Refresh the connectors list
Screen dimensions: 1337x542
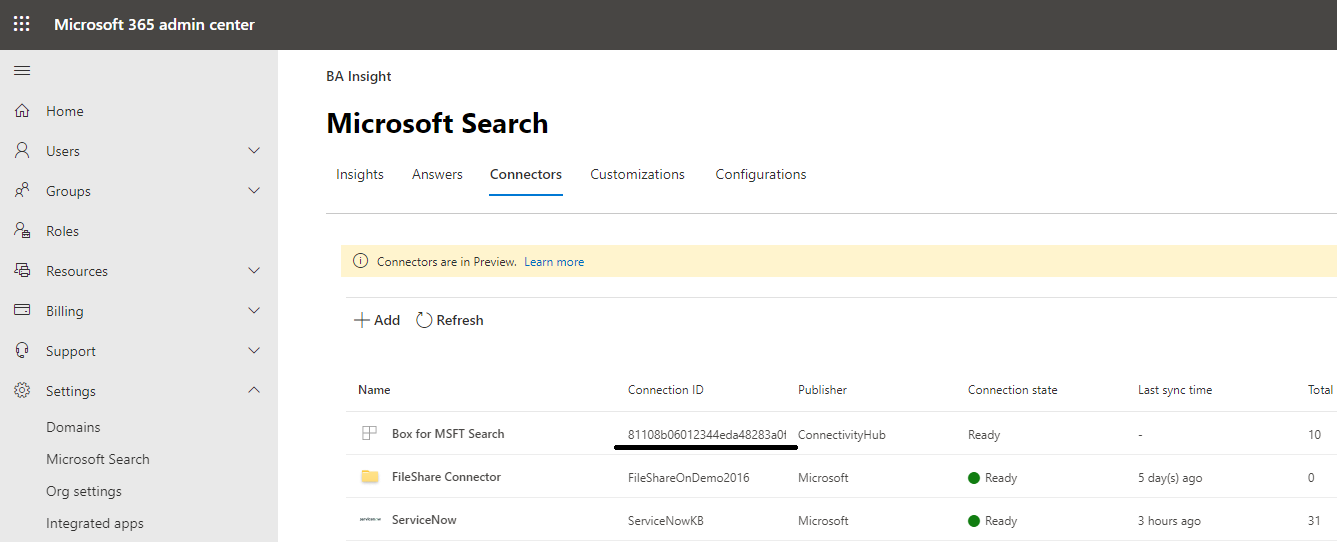tap(450, 320)
